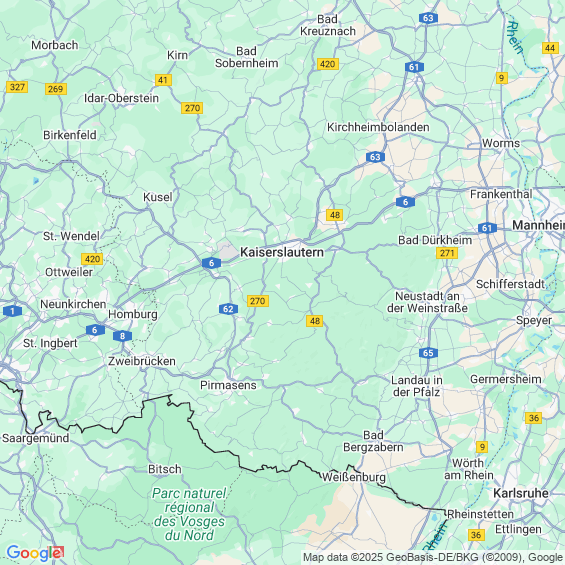
Task: Click the Rhein river label at top
Action: [515, 37]
